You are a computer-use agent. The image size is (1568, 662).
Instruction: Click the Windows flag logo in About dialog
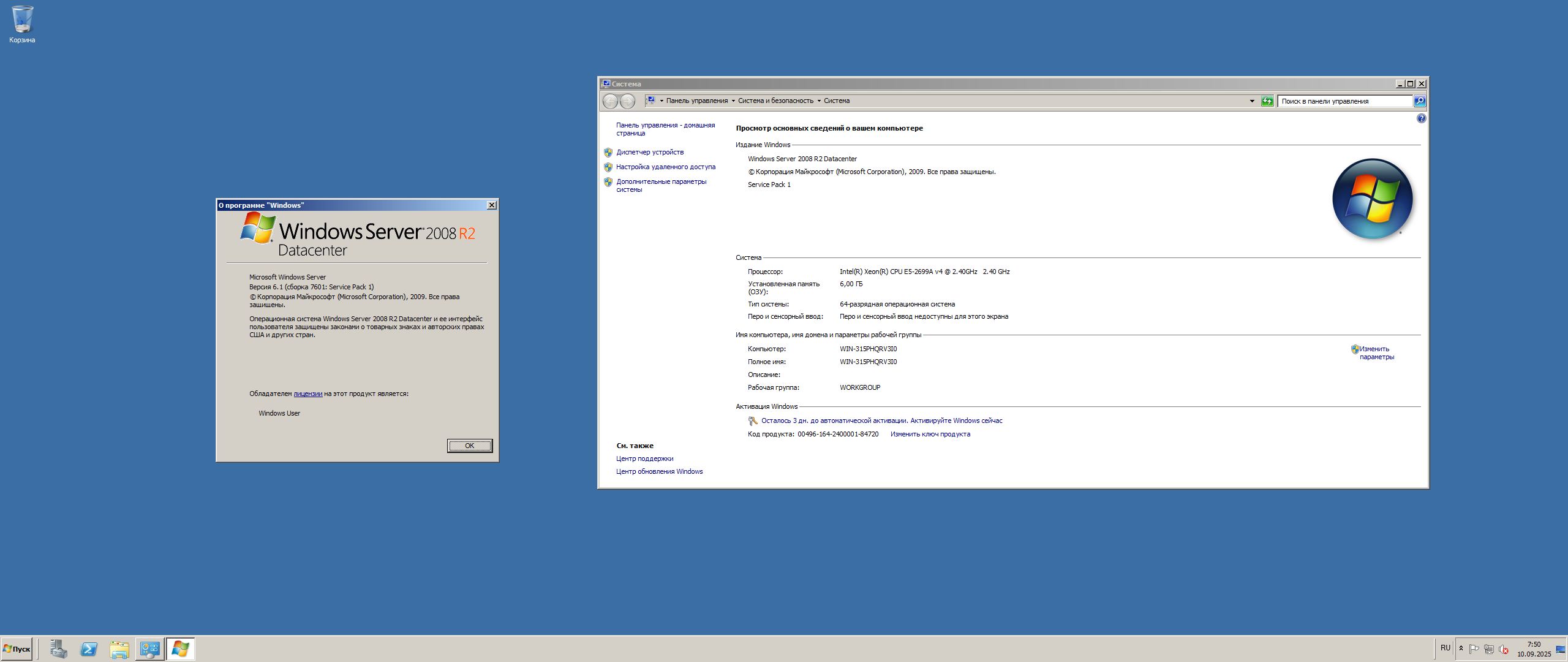pos(258,228)
